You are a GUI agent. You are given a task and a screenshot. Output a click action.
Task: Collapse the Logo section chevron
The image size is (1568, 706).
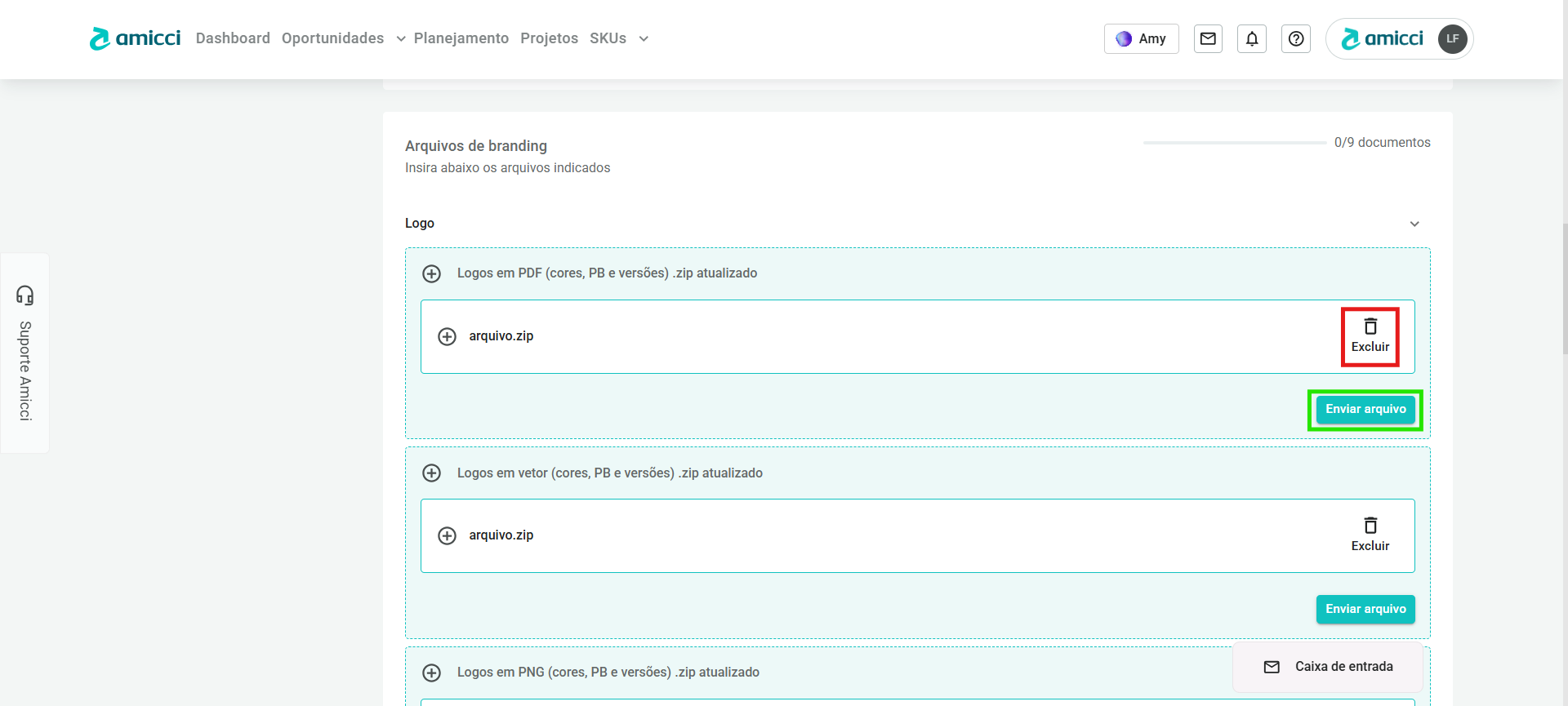tap(1414, 224)
